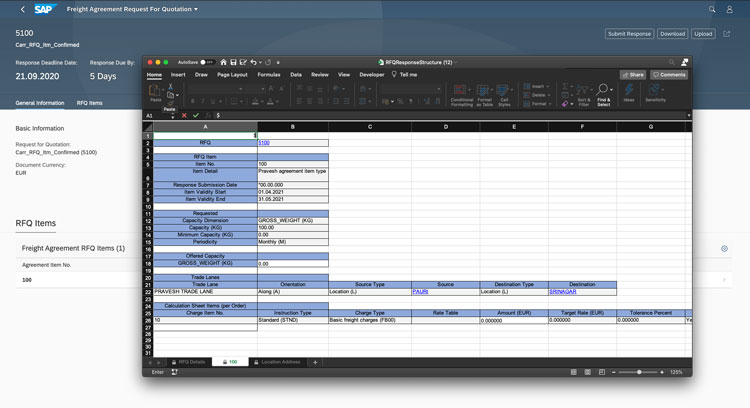This screenshot has height=408, width=750.
Task: Click the SAP back arrow icon
Action: (23, 9)
